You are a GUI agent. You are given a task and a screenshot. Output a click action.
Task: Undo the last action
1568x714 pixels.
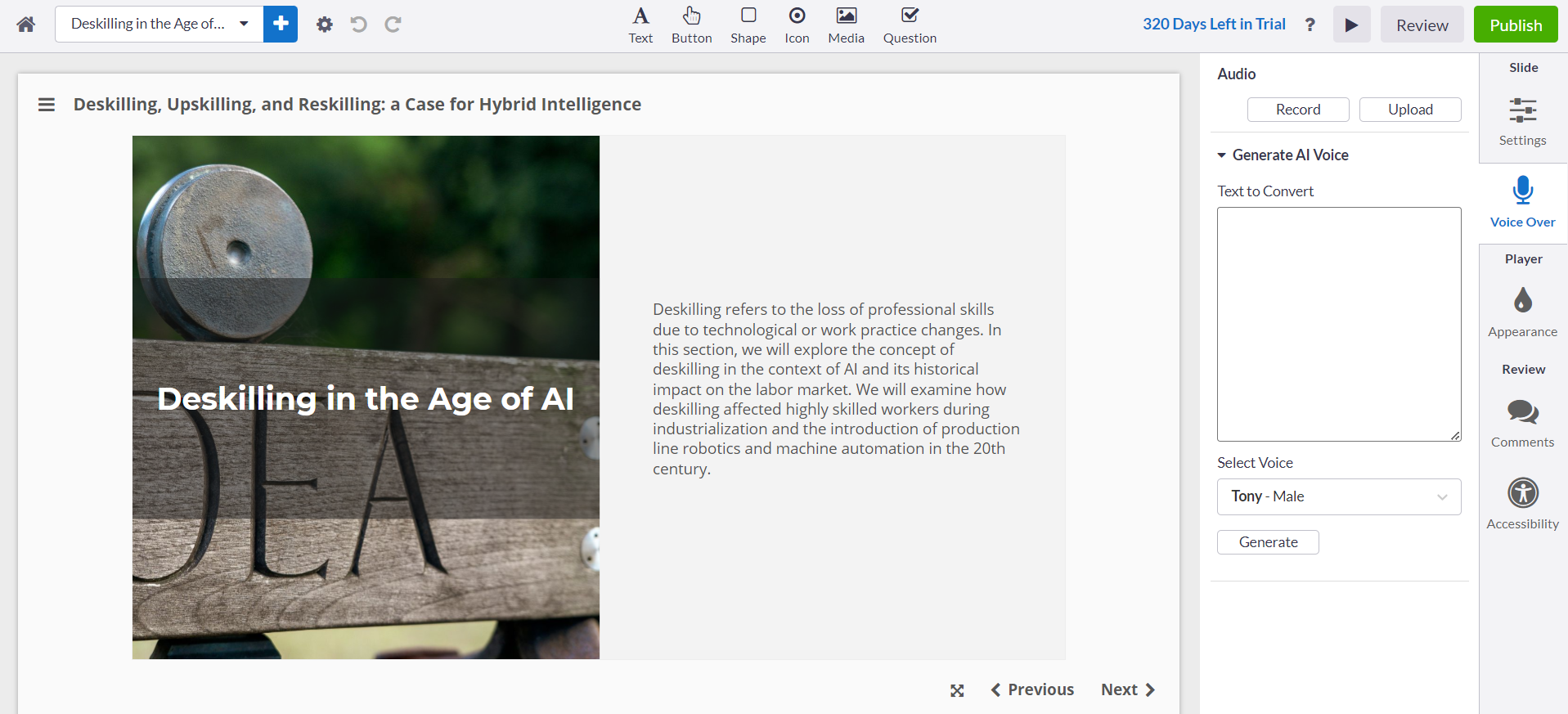(x=358, y=25)
